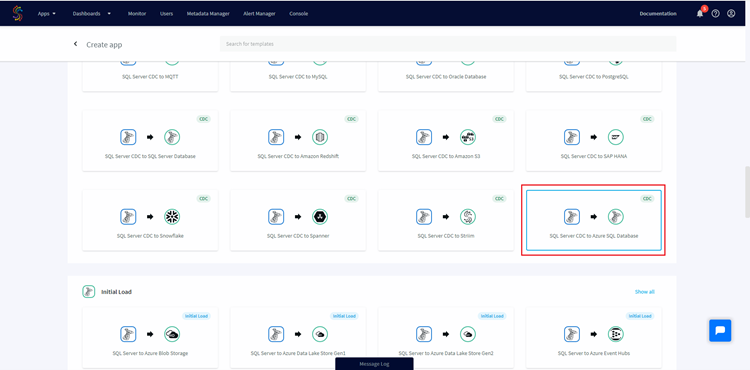
Task: Click Azure Blob Storage target icon
Action: point(172,334)
